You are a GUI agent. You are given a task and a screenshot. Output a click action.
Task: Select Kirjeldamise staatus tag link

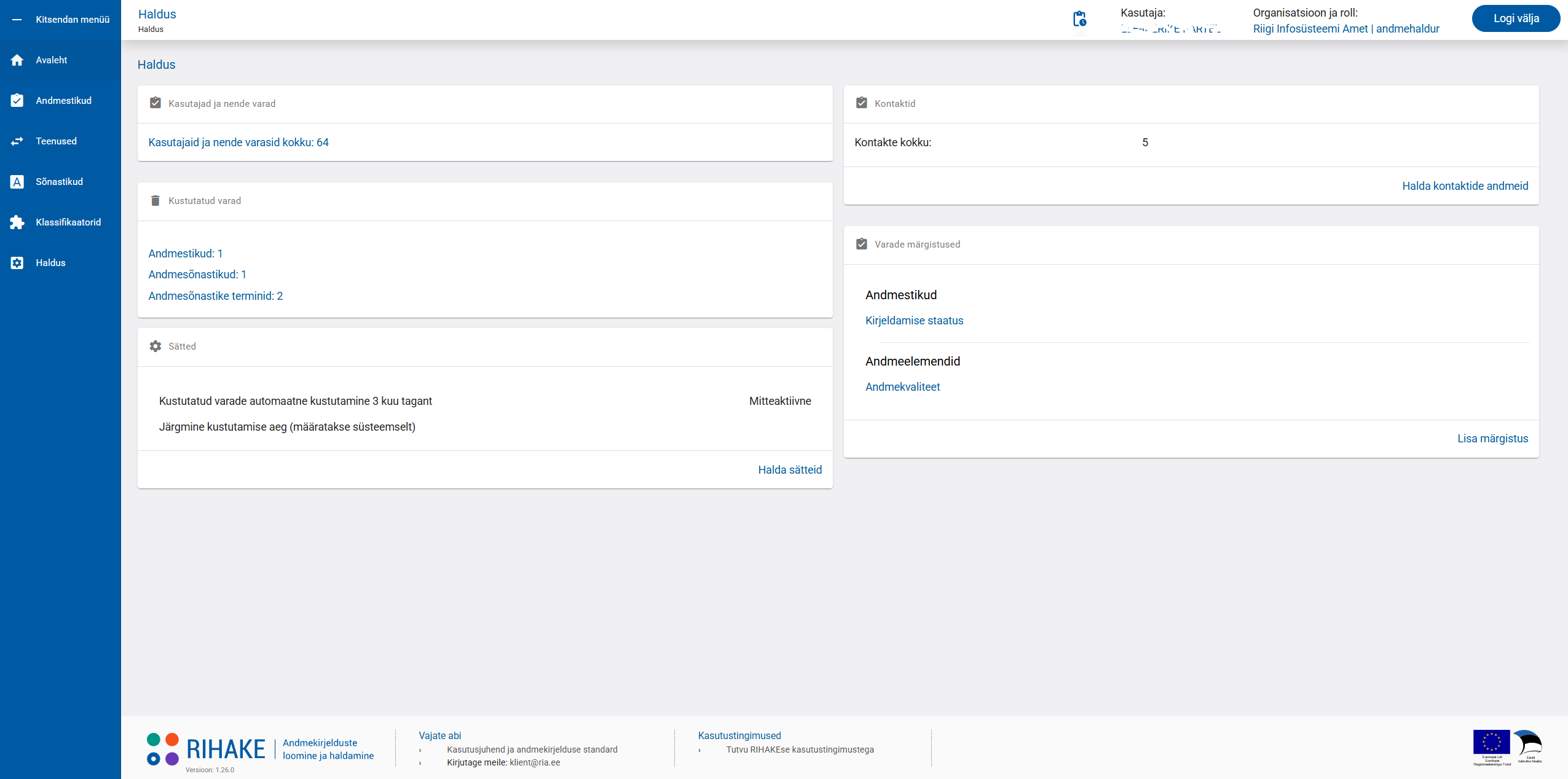[914, 321]
